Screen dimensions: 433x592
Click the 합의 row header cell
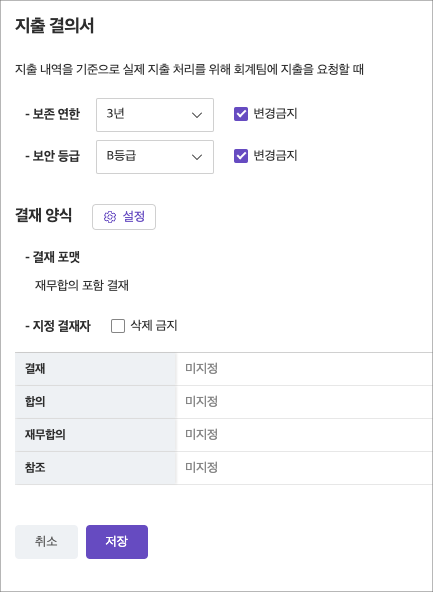[96, 402]
